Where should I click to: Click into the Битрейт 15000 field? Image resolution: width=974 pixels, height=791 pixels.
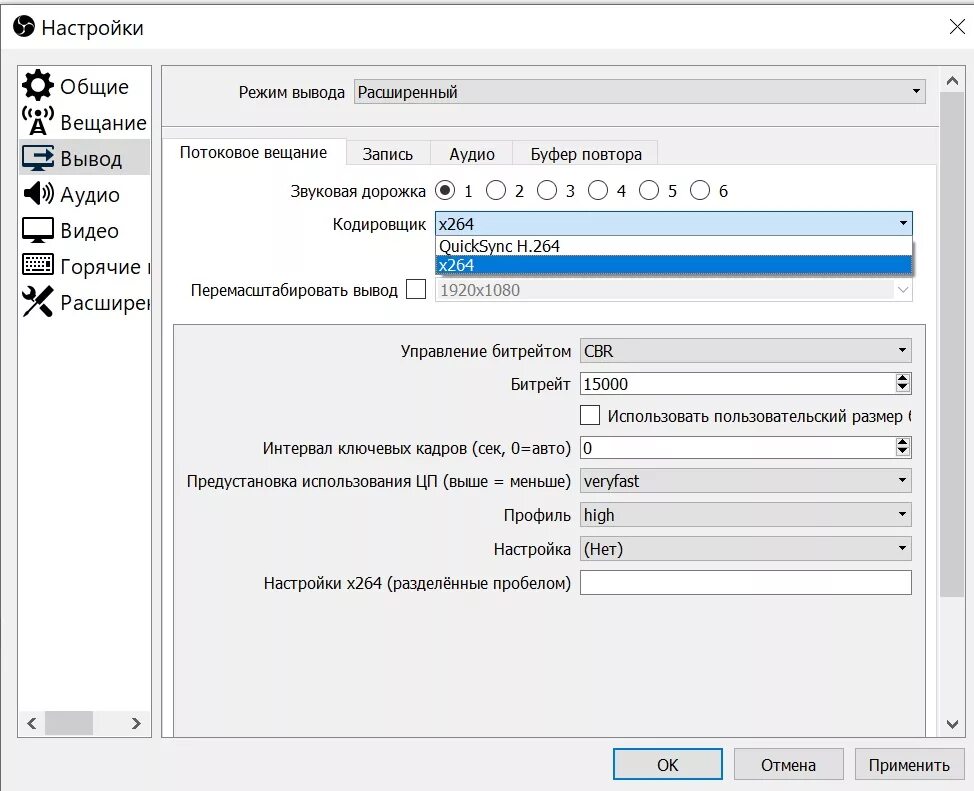tap(737, 384)
